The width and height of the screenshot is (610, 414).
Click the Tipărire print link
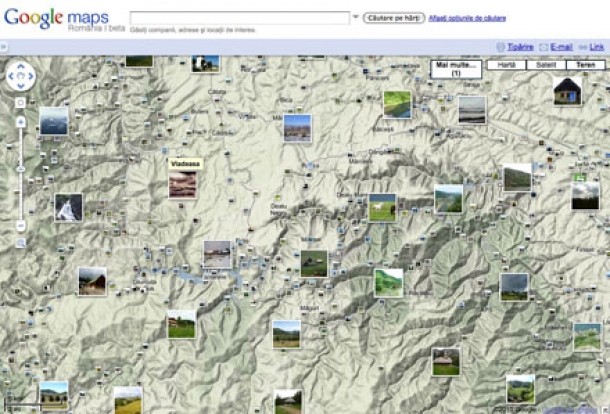tap(519, 46)
